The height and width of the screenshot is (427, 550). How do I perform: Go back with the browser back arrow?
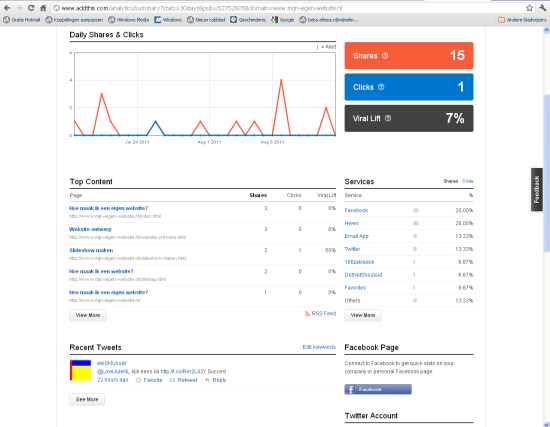point(7,8)
